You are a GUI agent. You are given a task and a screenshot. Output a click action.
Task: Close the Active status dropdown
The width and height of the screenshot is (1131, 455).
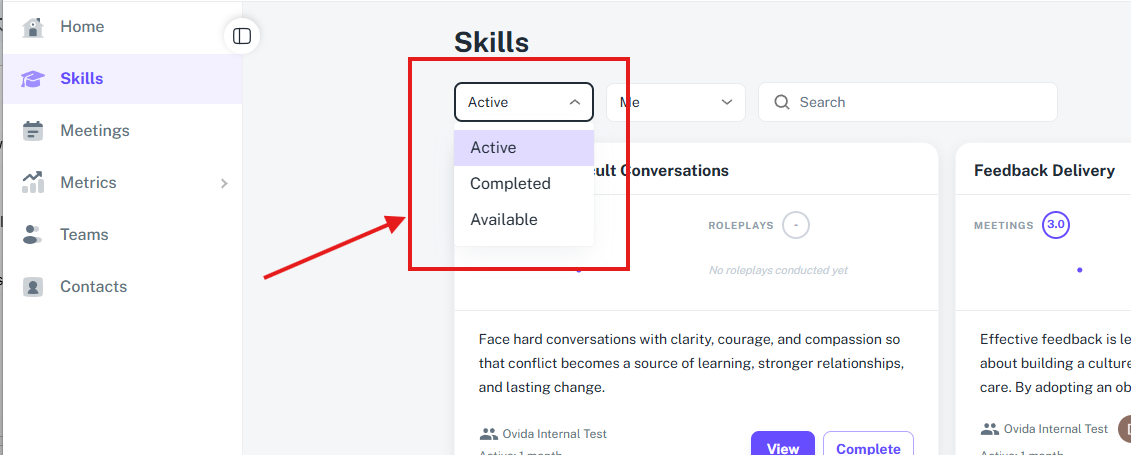[x=524, y=102]
